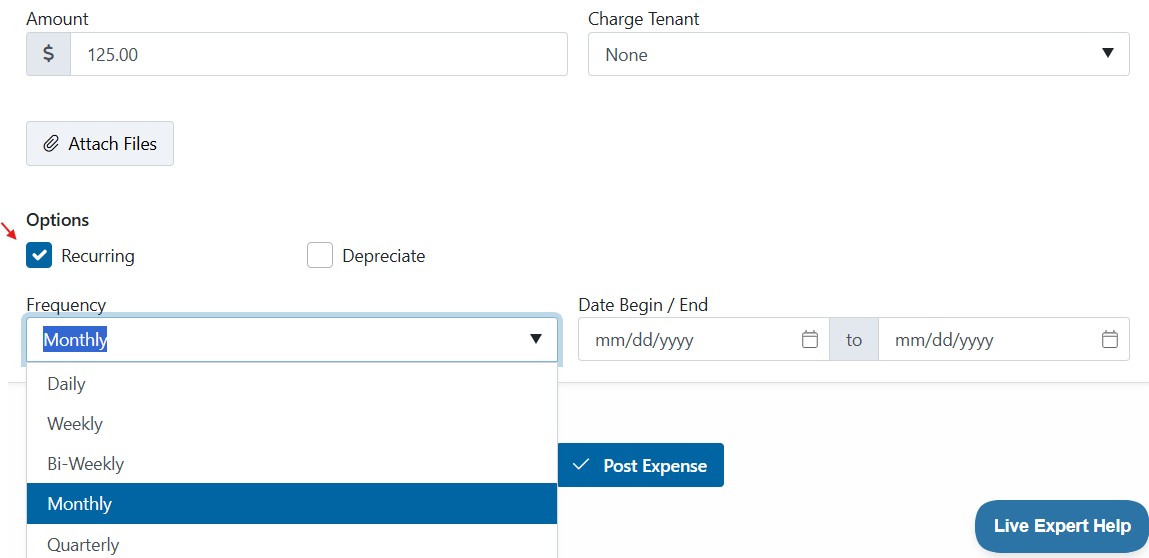Choose Quarterly from the frequency list

pyautogui.click(x=292, y=543)
